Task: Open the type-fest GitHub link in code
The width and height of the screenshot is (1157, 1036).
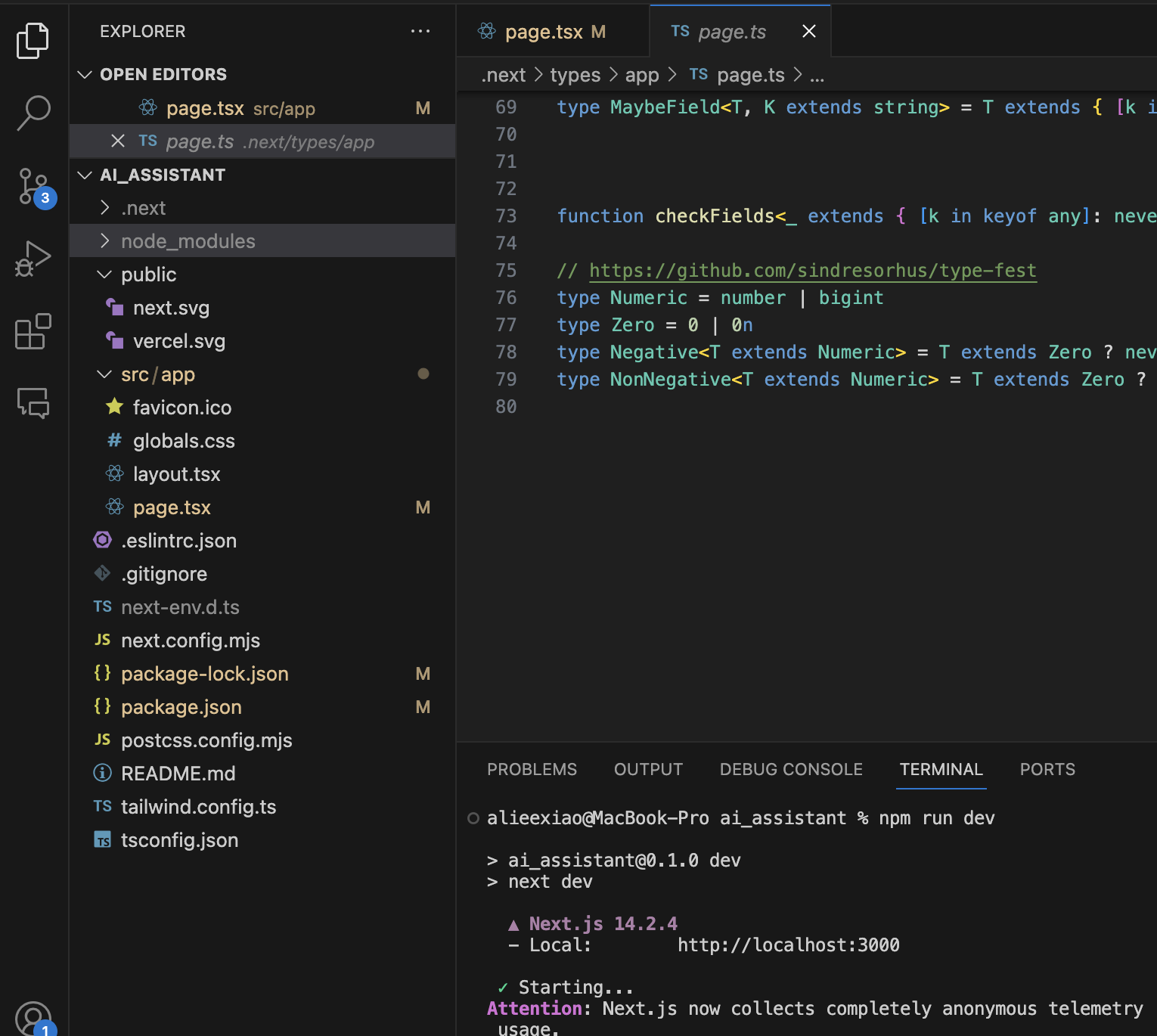Action: (x=813, y=271)
